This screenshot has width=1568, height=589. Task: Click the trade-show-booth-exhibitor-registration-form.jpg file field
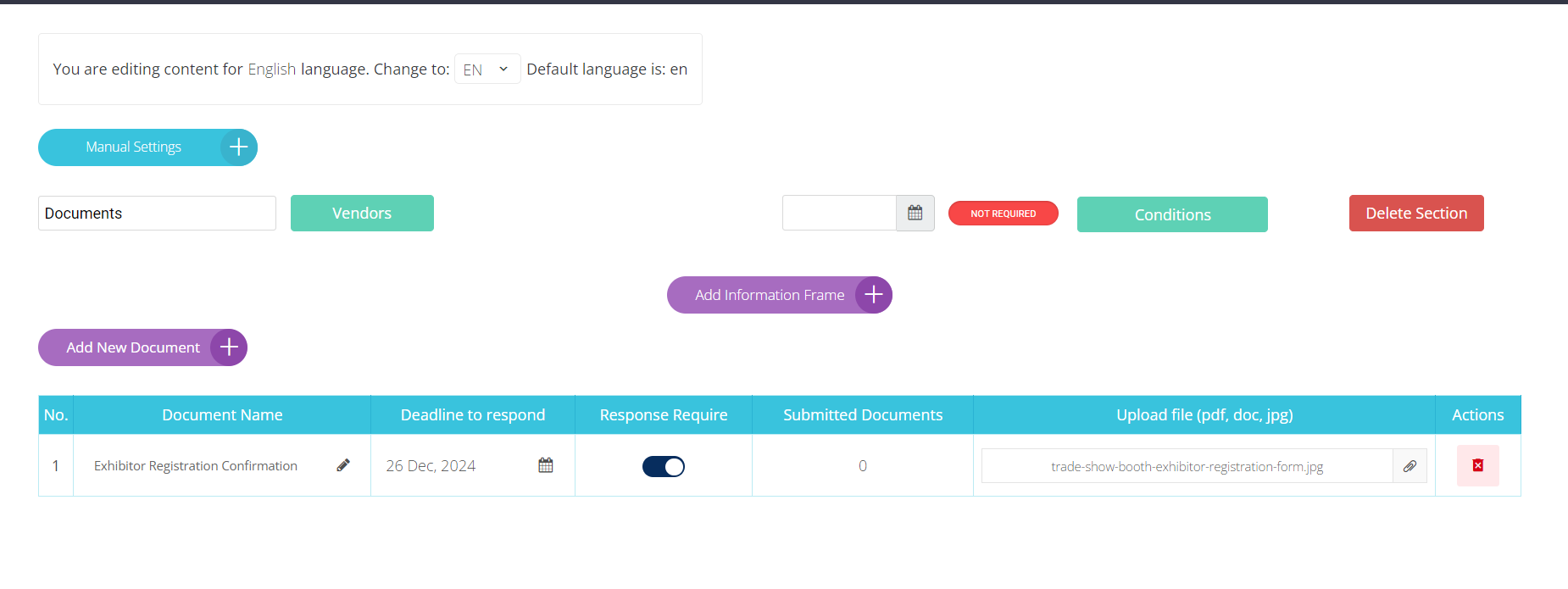click(1187, 466)
